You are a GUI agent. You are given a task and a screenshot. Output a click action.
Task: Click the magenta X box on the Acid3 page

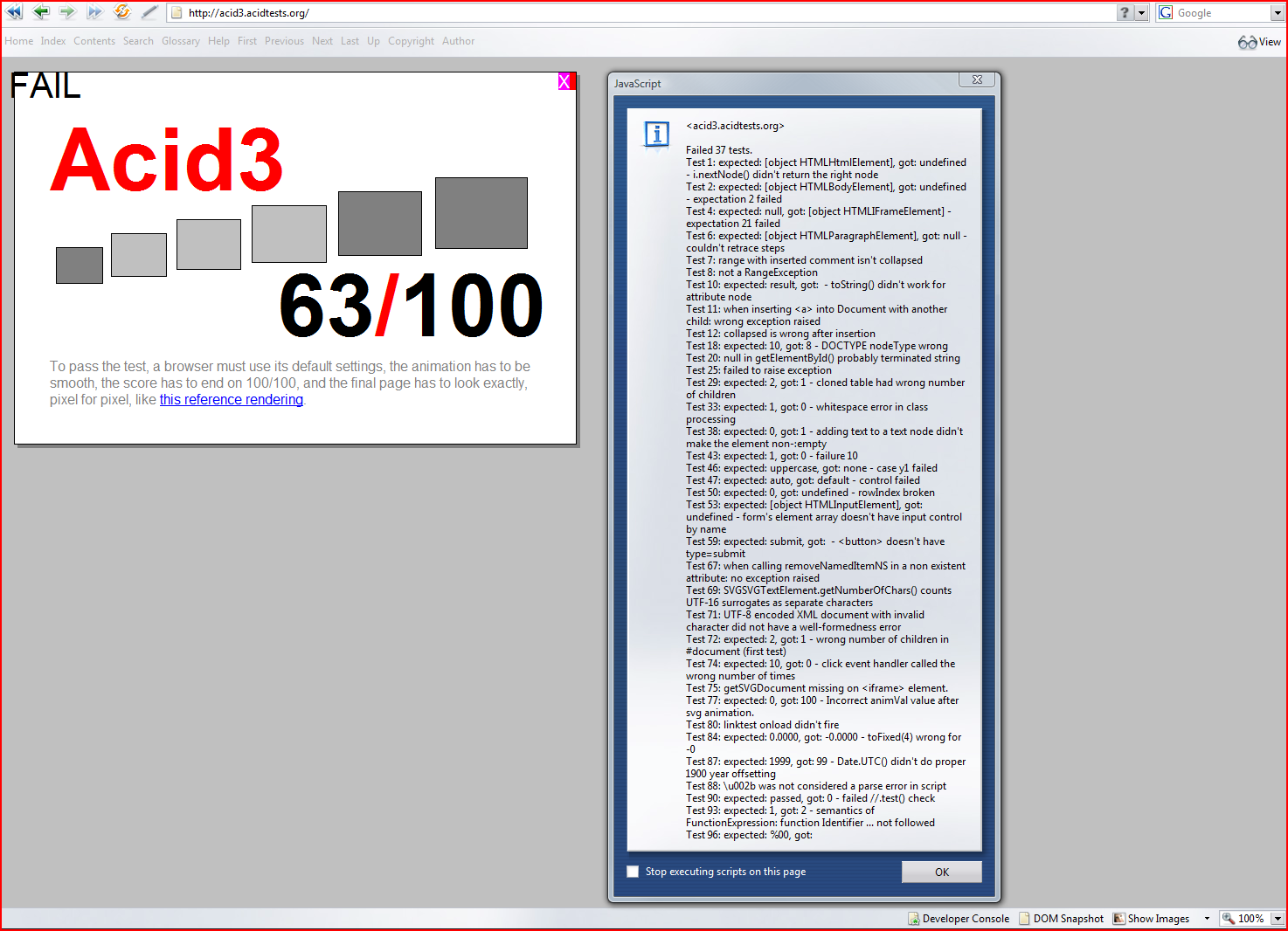coord(564,81)
